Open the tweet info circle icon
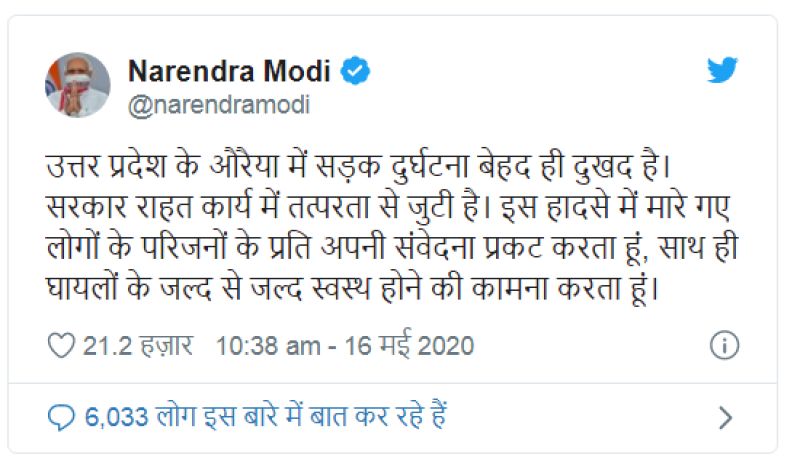Image resolution: width=800 pixels, height=464 pixels. coord(723,346)
